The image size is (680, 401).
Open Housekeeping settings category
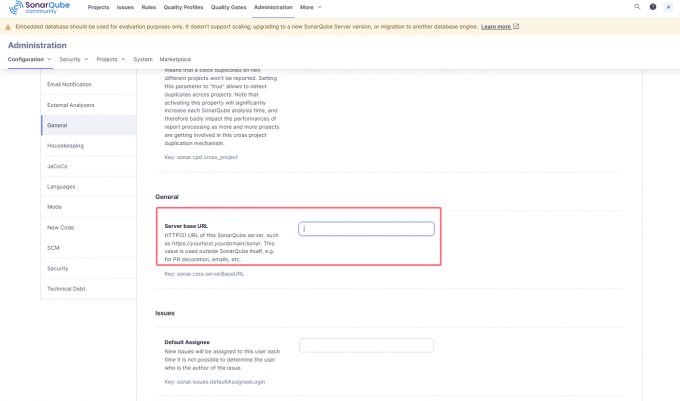click(88, 146)
